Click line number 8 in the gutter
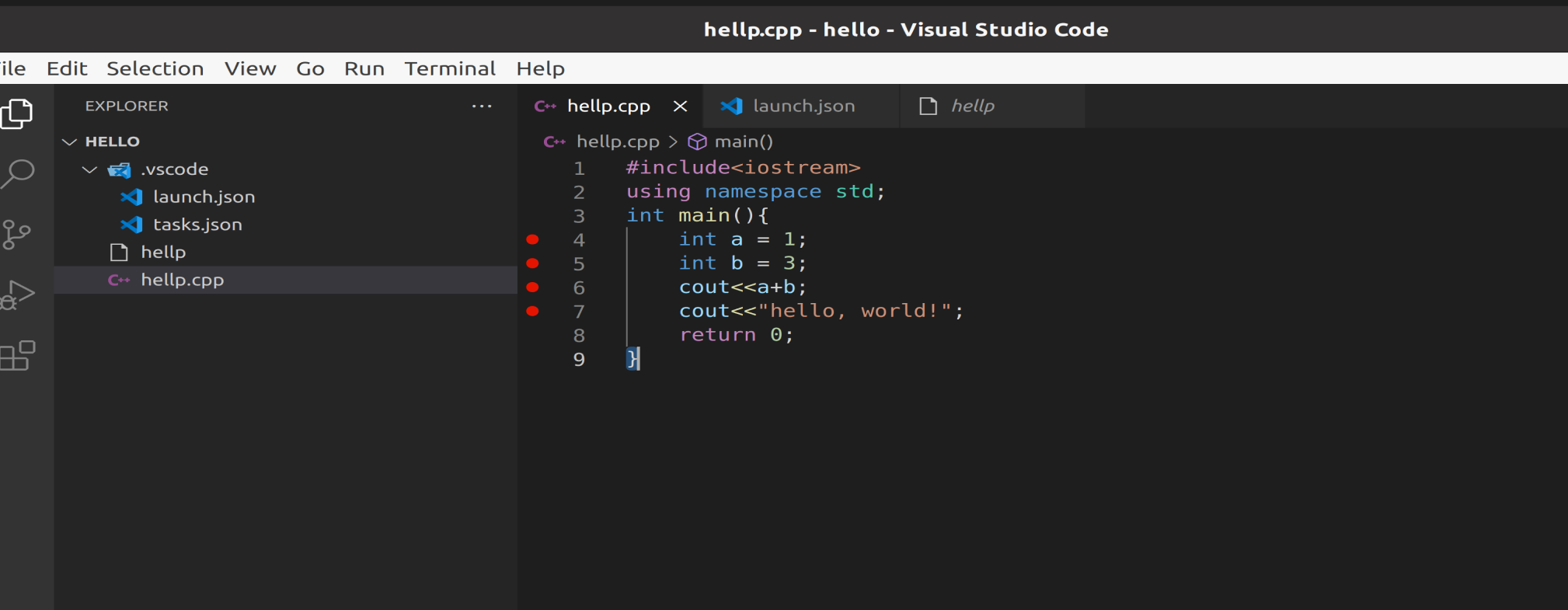Image resolution: width=1568 pixels, height=610 pixels. tap(579, 336)
